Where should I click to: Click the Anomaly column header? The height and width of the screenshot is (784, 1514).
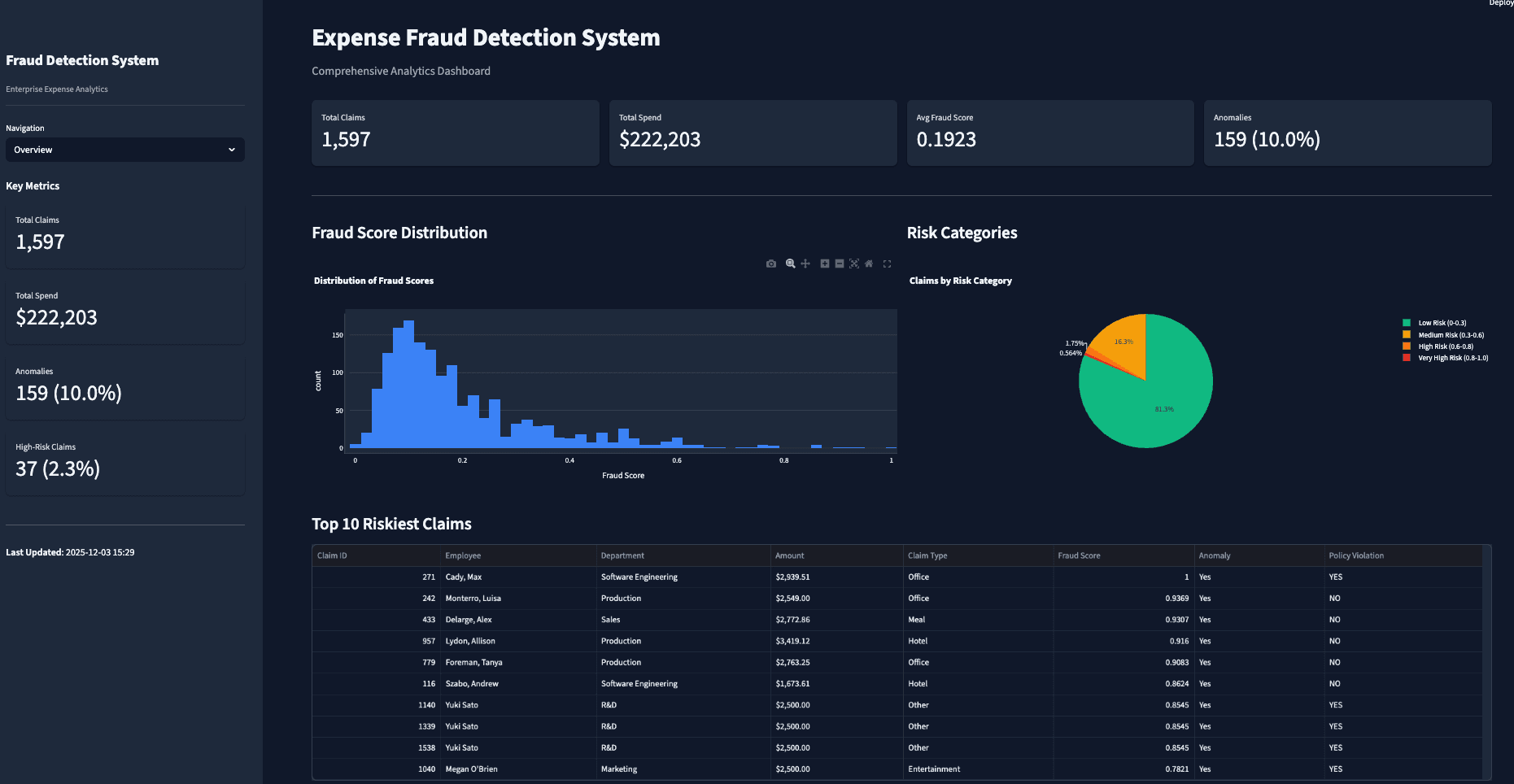(1259, 555)
